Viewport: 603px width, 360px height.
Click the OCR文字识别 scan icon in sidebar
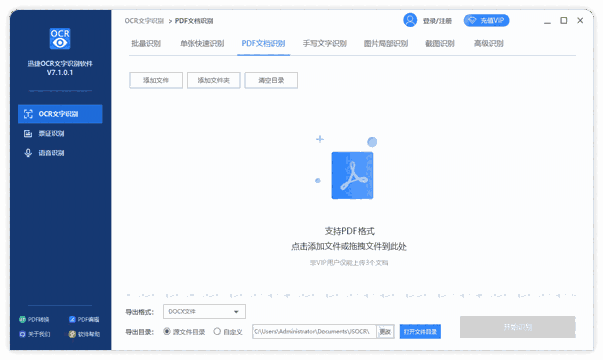28,114
